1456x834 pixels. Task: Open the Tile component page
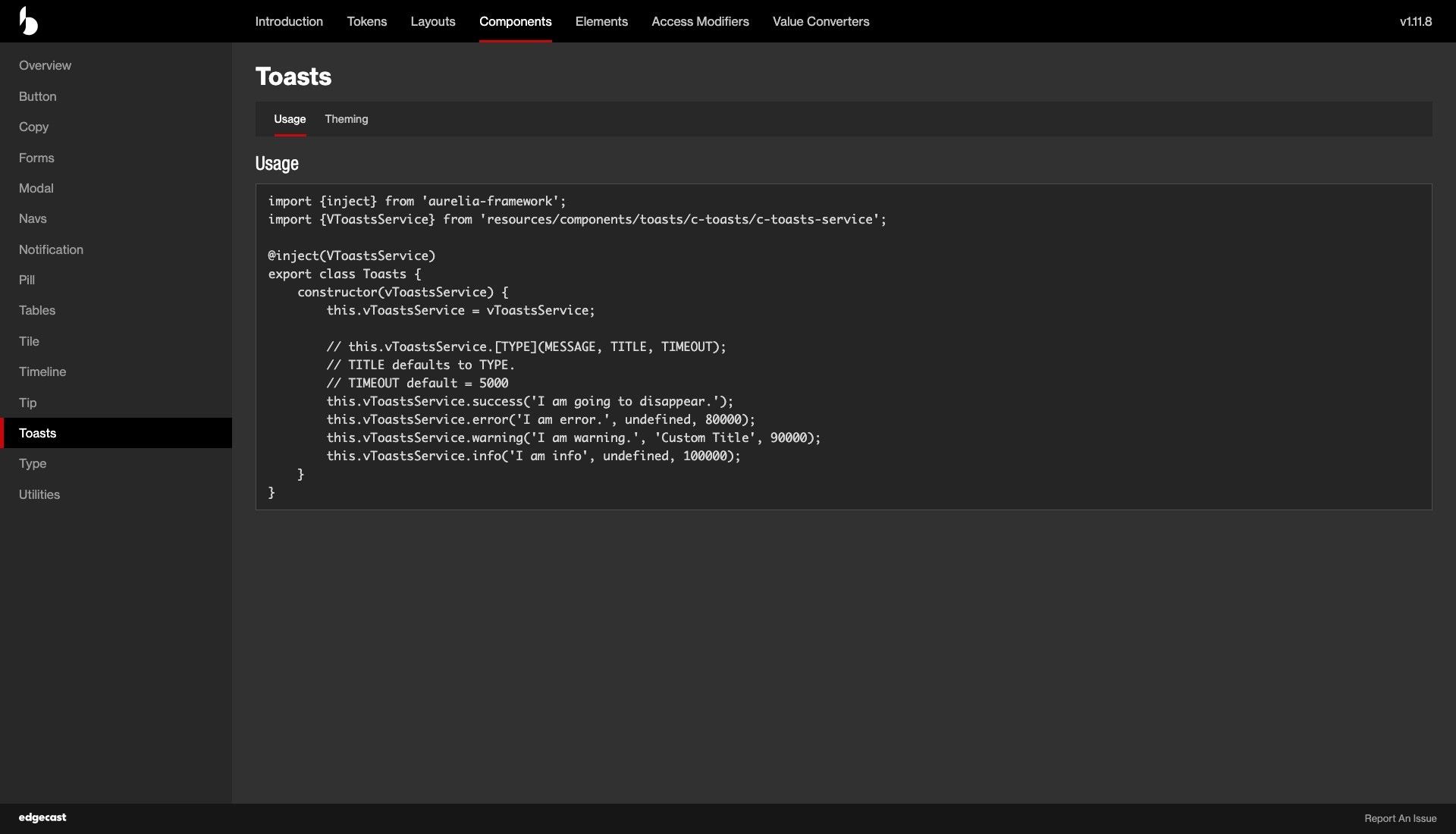pos(116,341)
